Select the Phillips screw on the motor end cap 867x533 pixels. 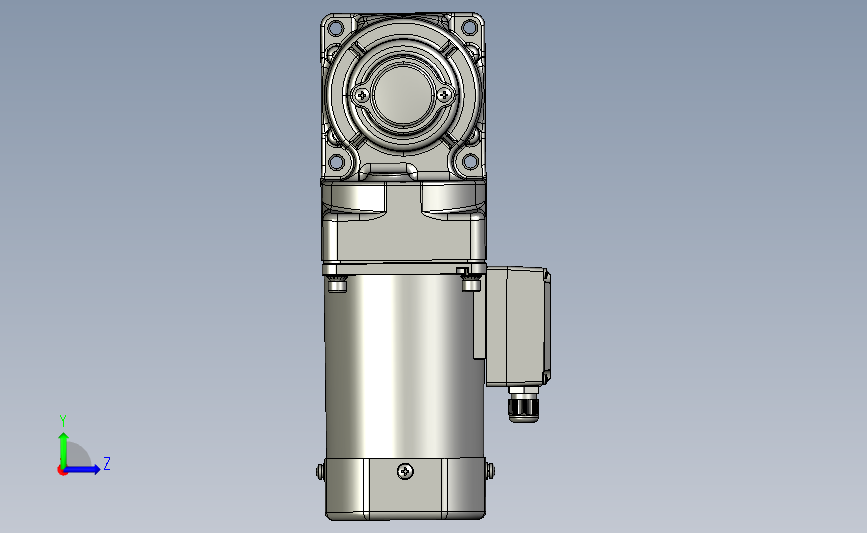click(405, 472)
